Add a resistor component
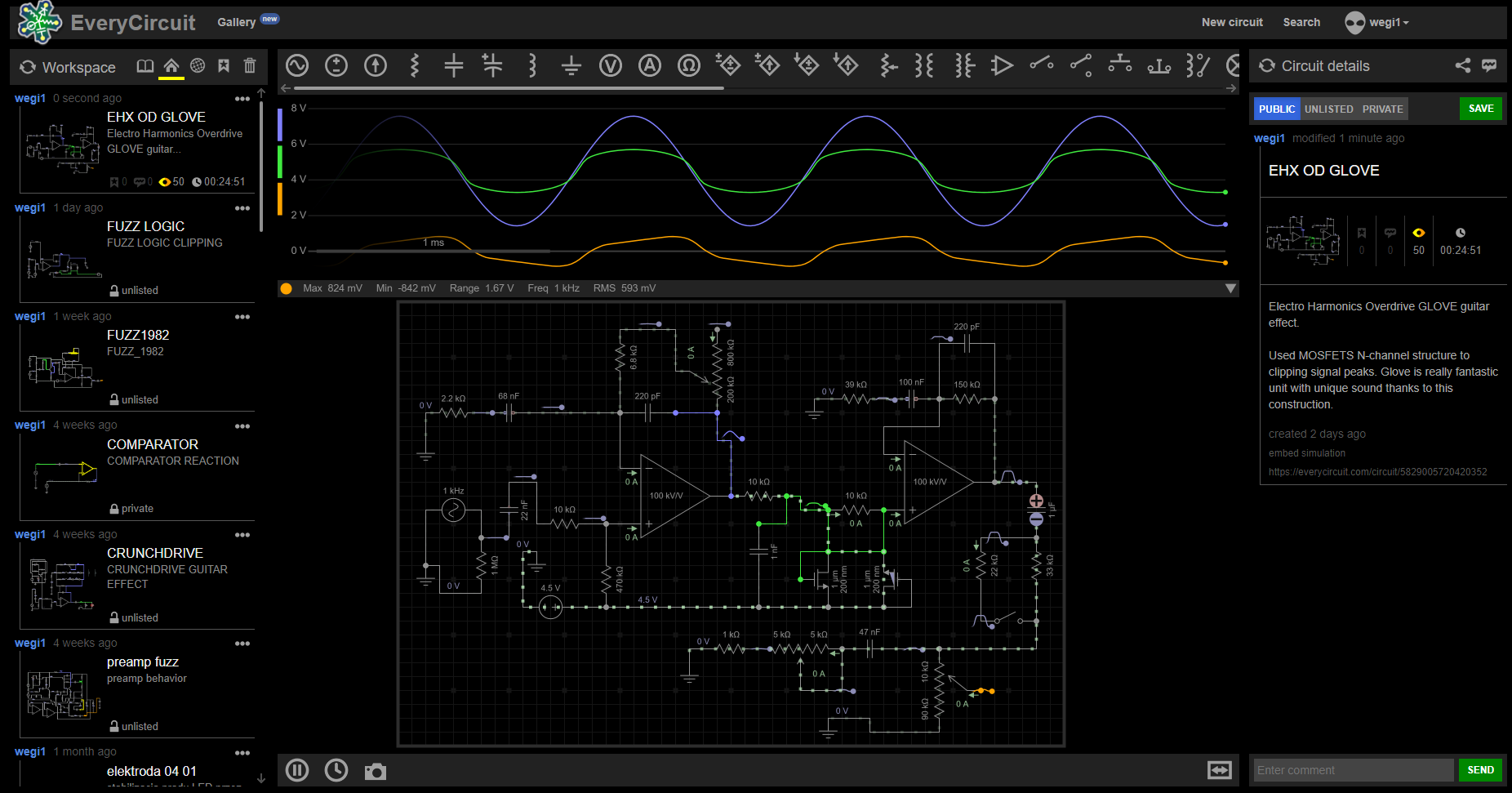This screenshot has width=1512, height=793. pyautogui.click(x=415, y=65)
